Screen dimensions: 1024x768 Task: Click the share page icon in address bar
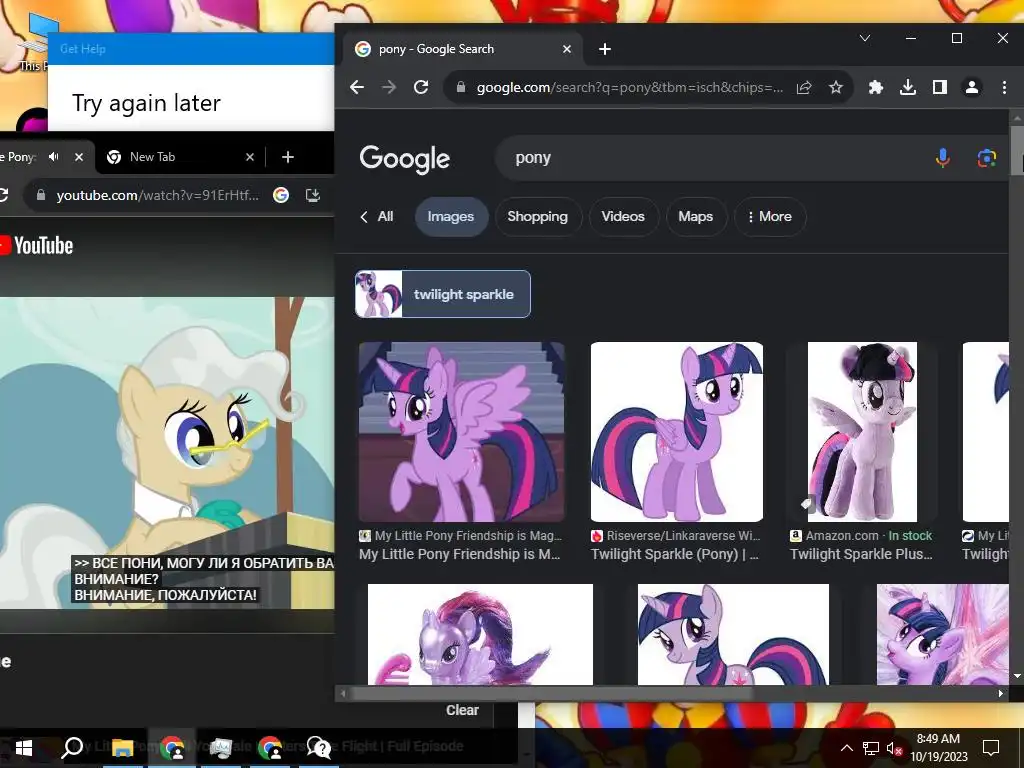[x=804, y=87]
